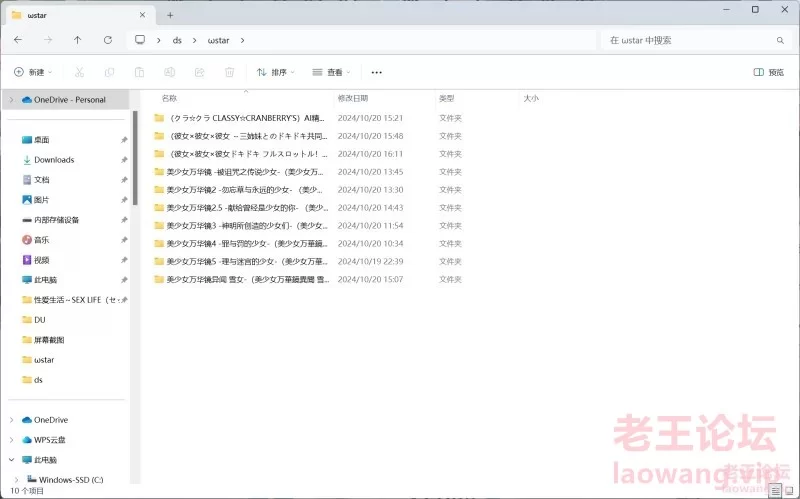This screenshot has width=800, height=499.
Task: Sort by 名称 column header
Action: click(x=169, y=98)
